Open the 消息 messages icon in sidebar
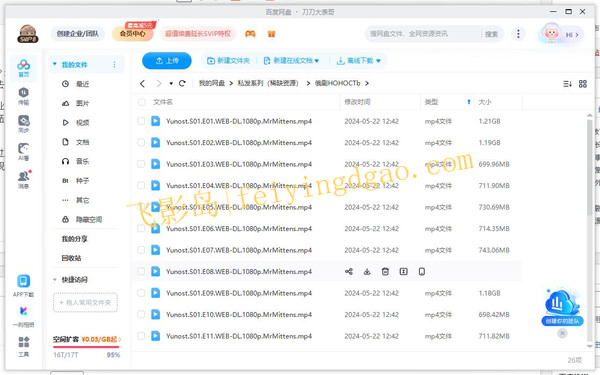The width and height of the screenshot is (600, 375). click(24, 179)
